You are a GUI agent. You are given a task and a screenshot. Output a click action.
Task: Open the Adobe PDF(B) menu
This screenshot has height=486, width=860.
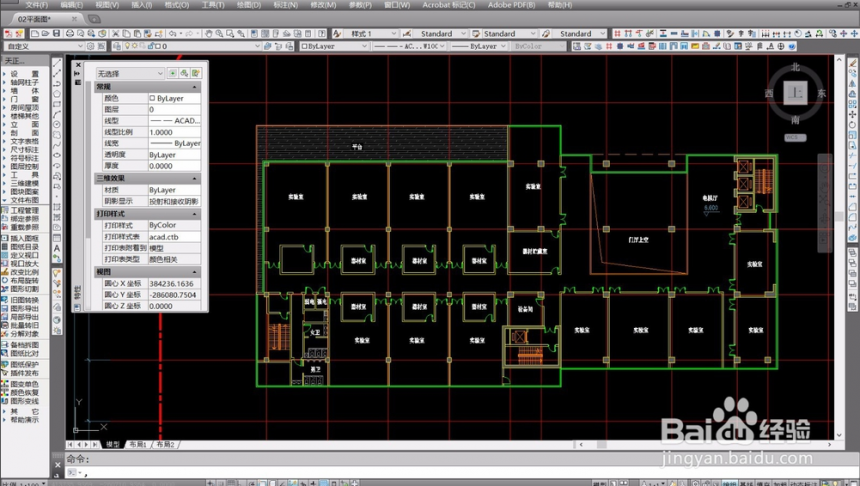(511, 5)
